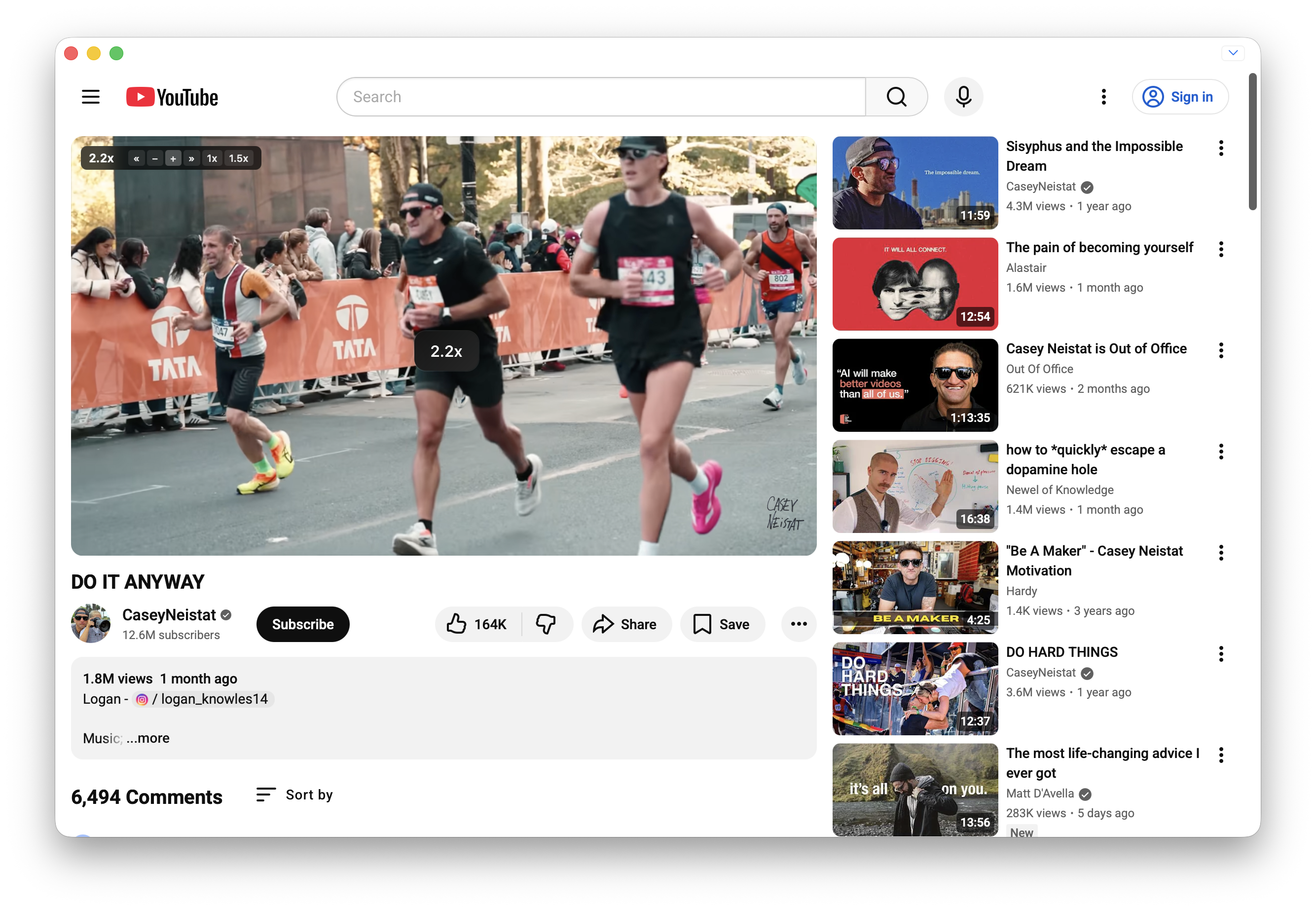Viewport: 1316px width, 910px height.
Task: Increase playback speed with plus button
Action: tap(173, 158)
